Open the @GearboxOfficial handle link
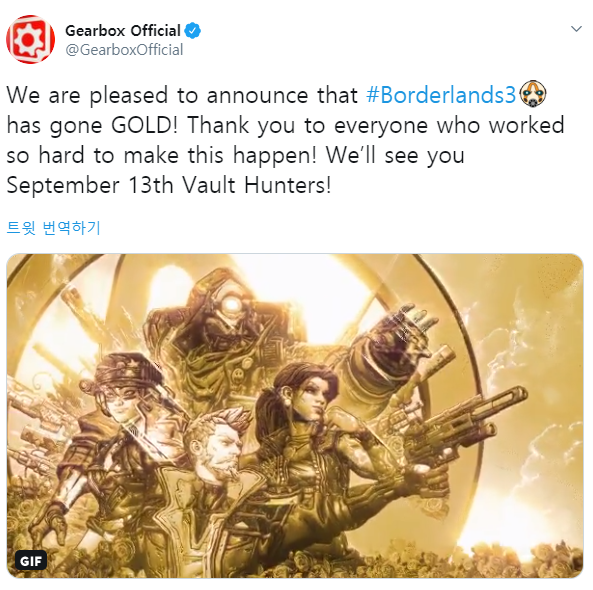This screenshot has height=590, width=593. coord(124,50)
